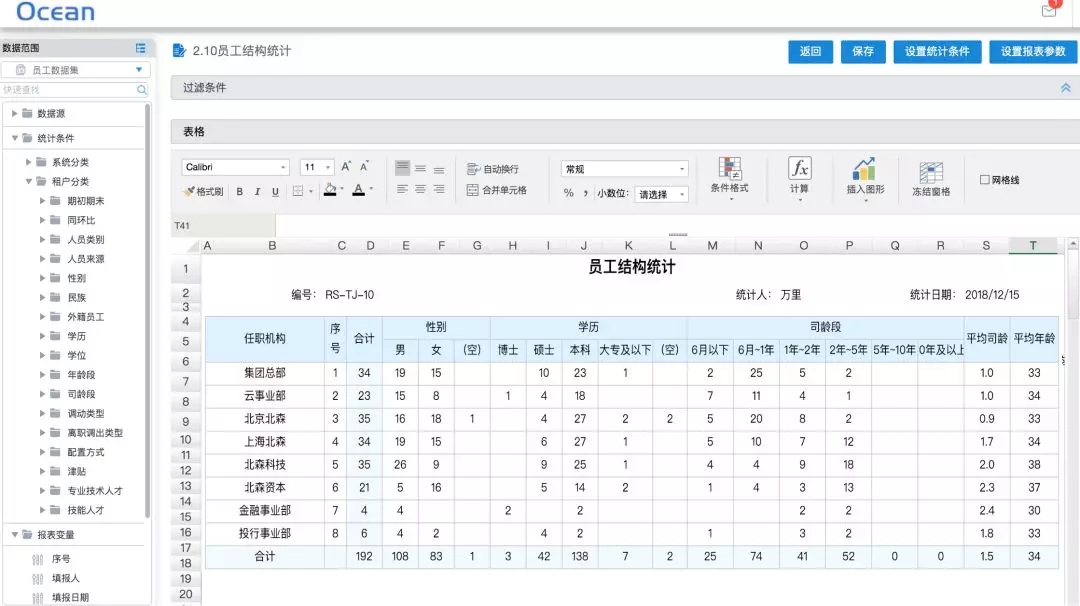
Task: Toggle bold text formatting
Action: pyautogui.click(x=239, y=191)
